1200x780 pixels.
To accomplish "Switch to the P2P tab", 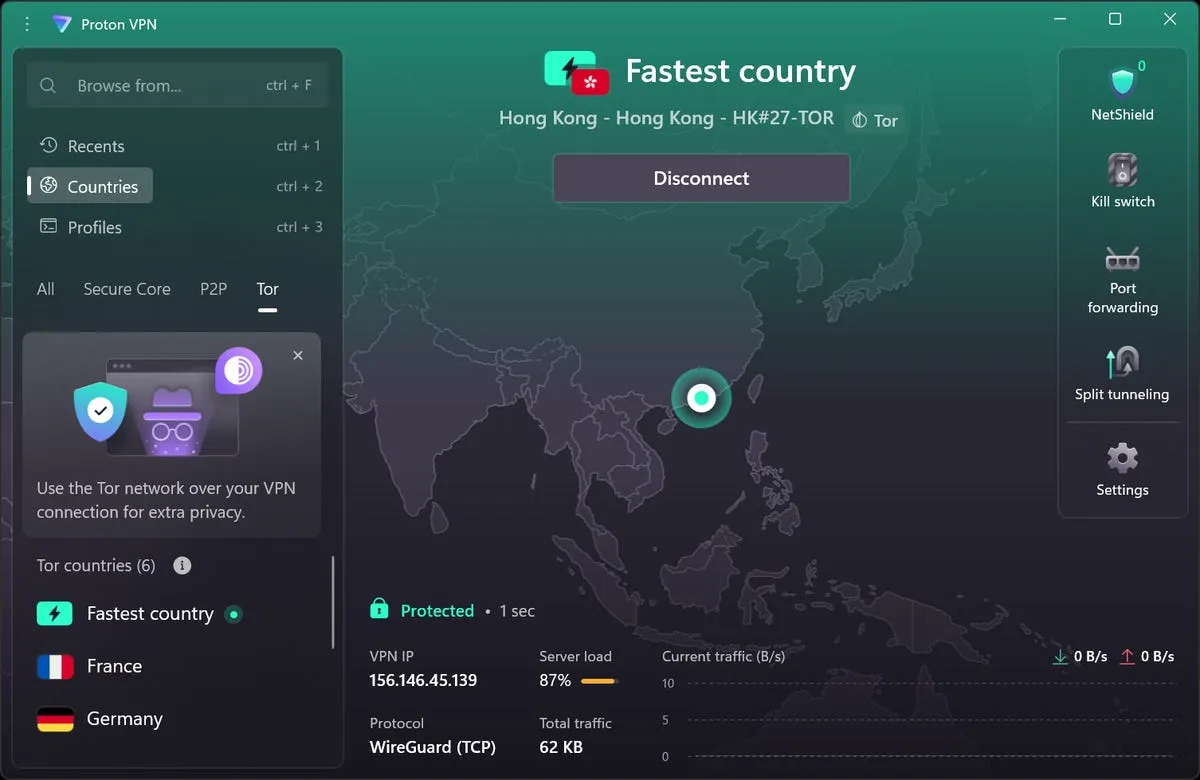I will click(x=213, y=289).
